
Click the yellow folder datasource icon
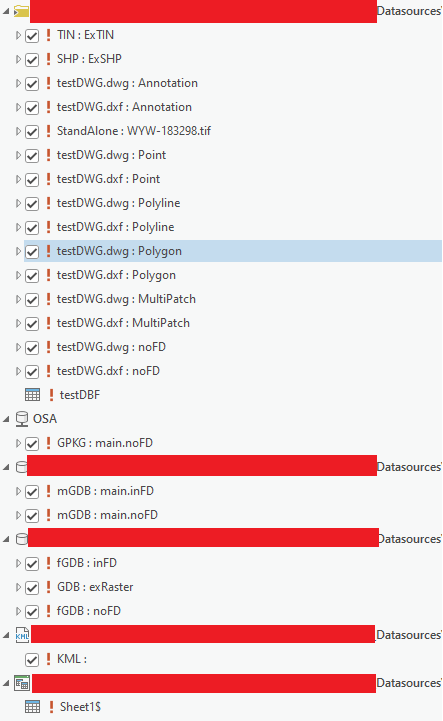(x=21, y=11)
